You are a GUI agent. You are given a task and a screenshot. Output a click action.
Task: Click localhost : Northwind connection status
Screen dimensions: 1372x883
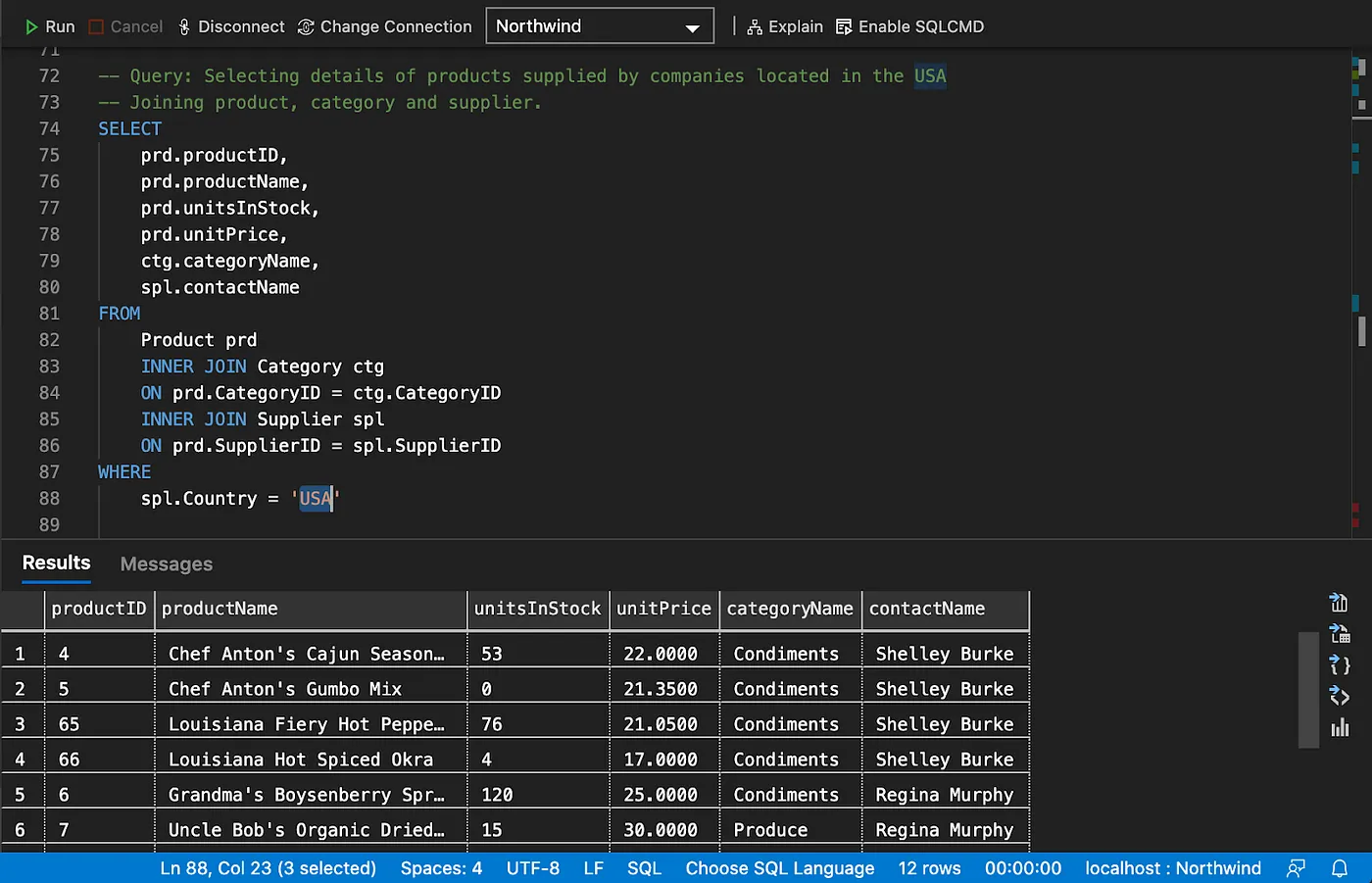tap(1173, 868)
